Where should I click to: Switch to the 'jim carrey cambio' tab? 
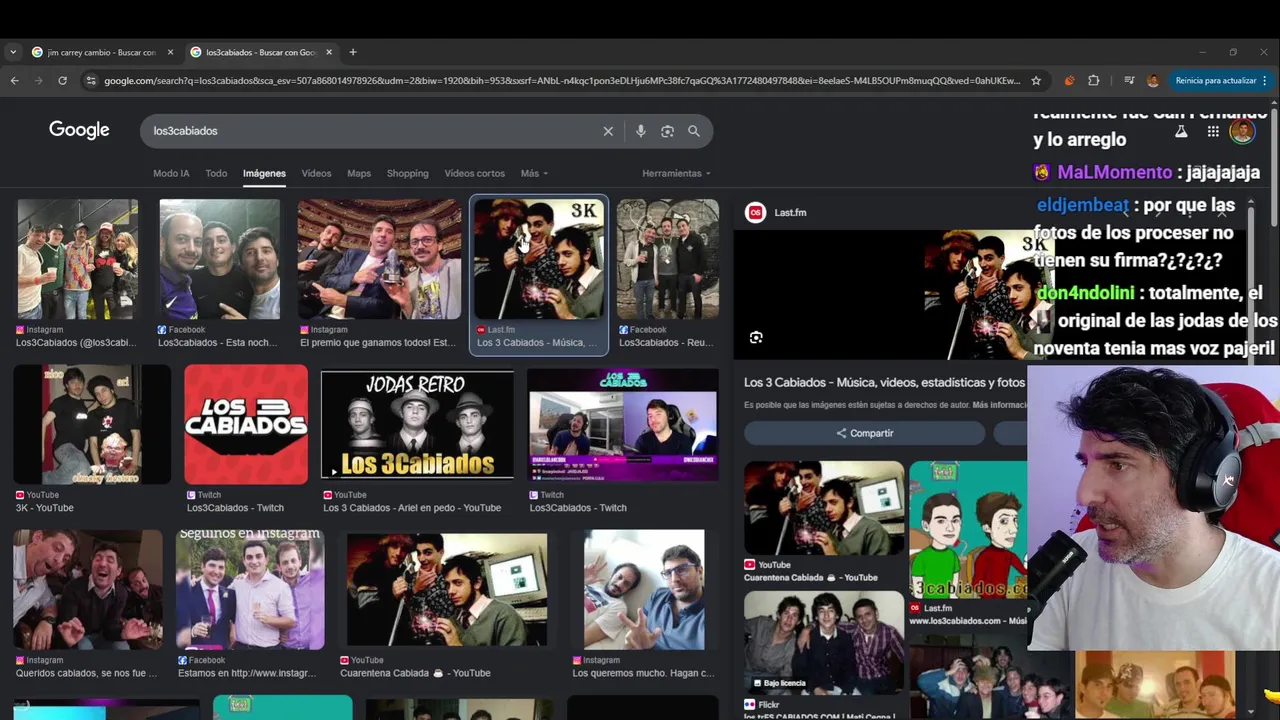click(102, 52)
